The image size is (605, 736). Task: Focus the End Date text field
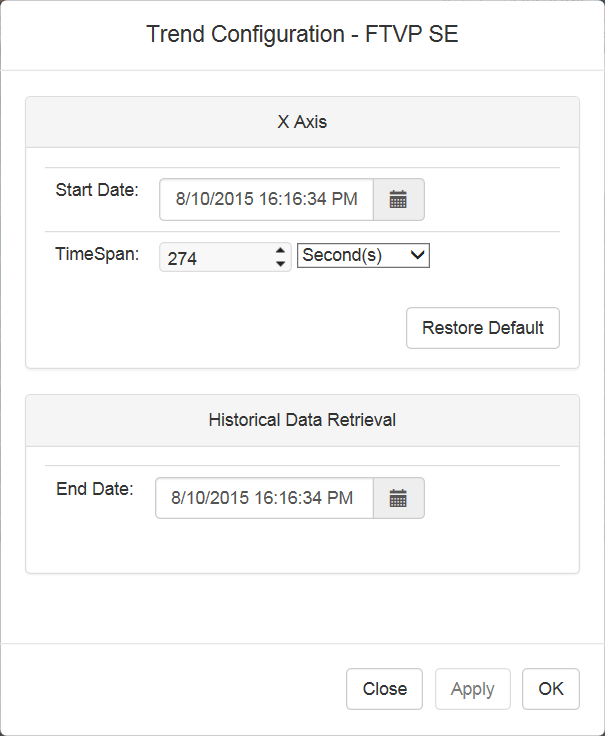pos(264,498)
